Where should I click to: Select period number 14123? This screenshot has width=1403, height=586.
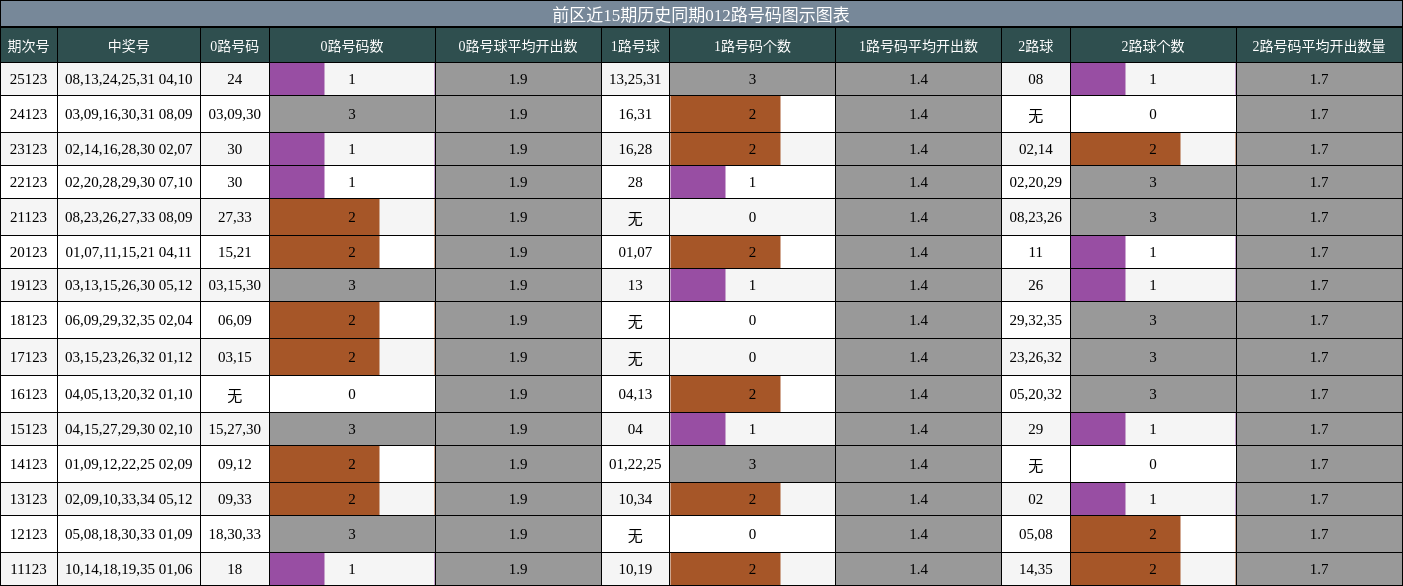pyautogui.click(x=29, y=464)
